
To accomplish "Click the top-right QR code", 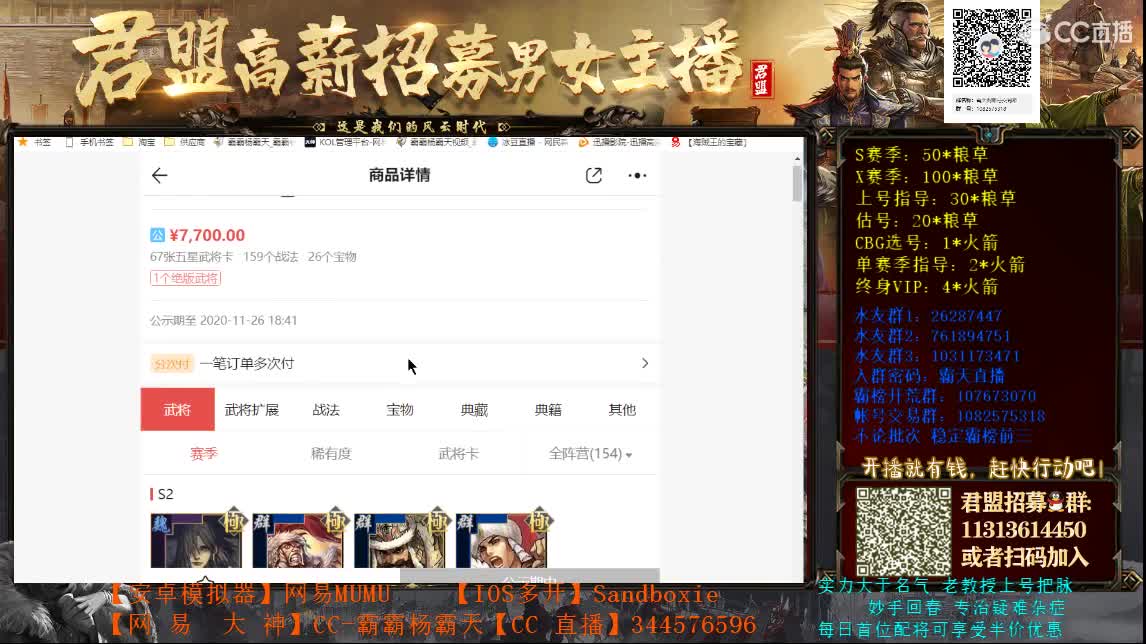I will tap(992, 48).
